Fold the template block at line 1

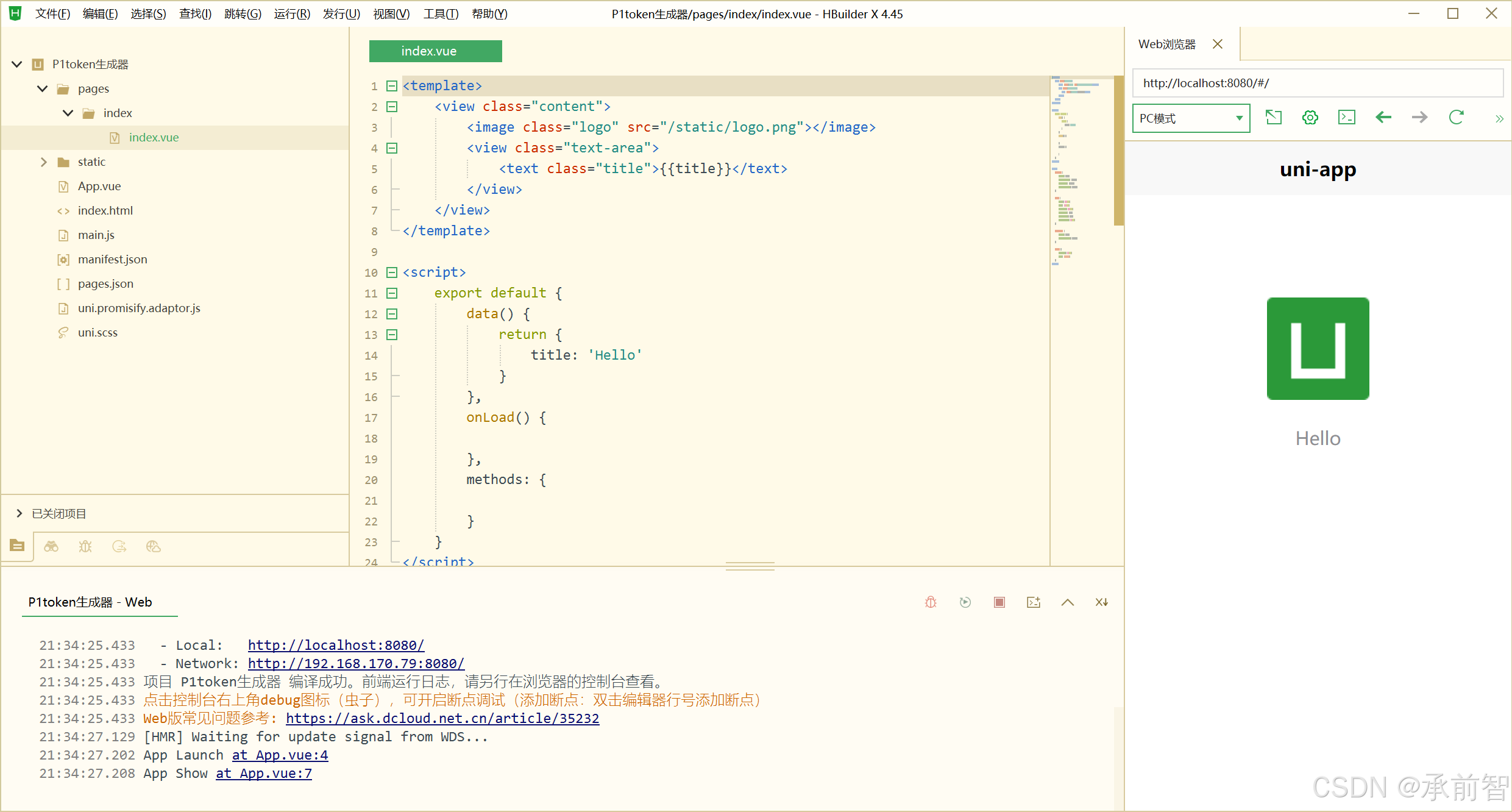click(392, 86)
